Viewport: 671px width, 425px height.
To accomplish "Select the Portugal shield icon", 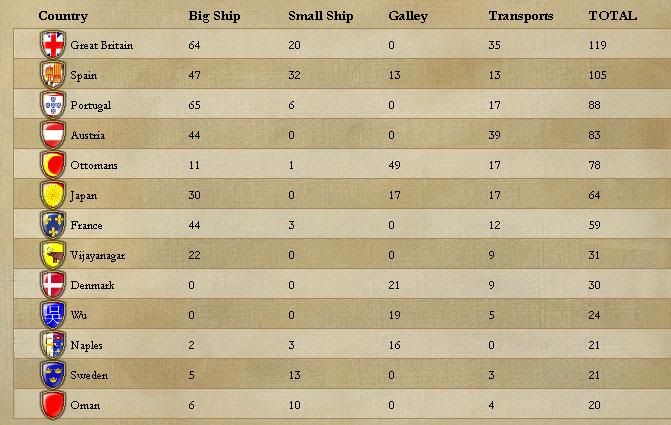I will click(53, 104).
